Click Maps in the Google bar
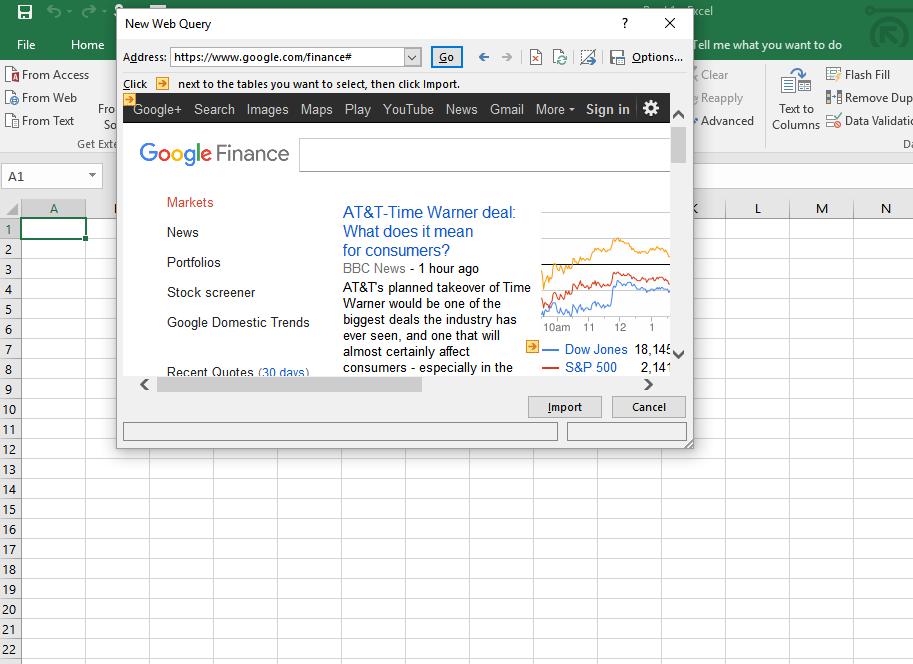The image size is (913, 664). coord(316,110)
